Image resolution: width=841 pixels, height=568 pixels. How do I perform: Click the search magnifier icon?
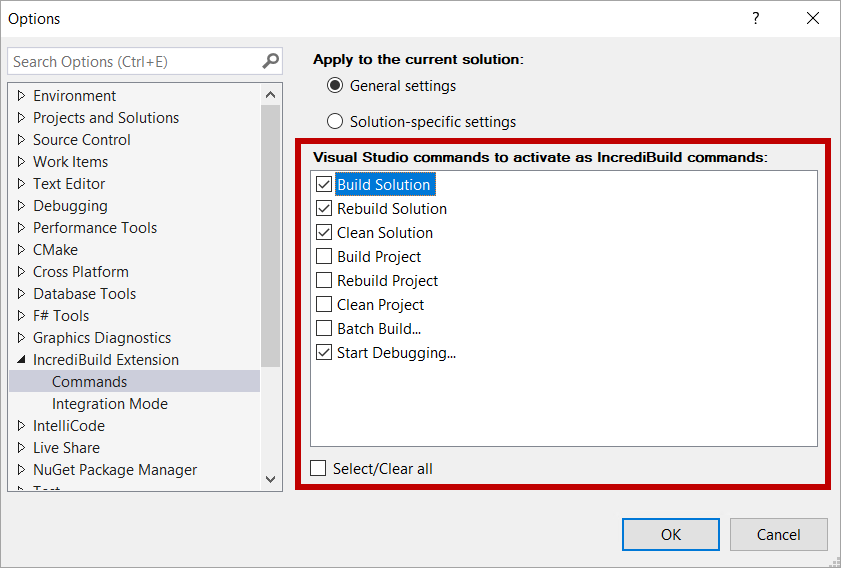[270, 62]
